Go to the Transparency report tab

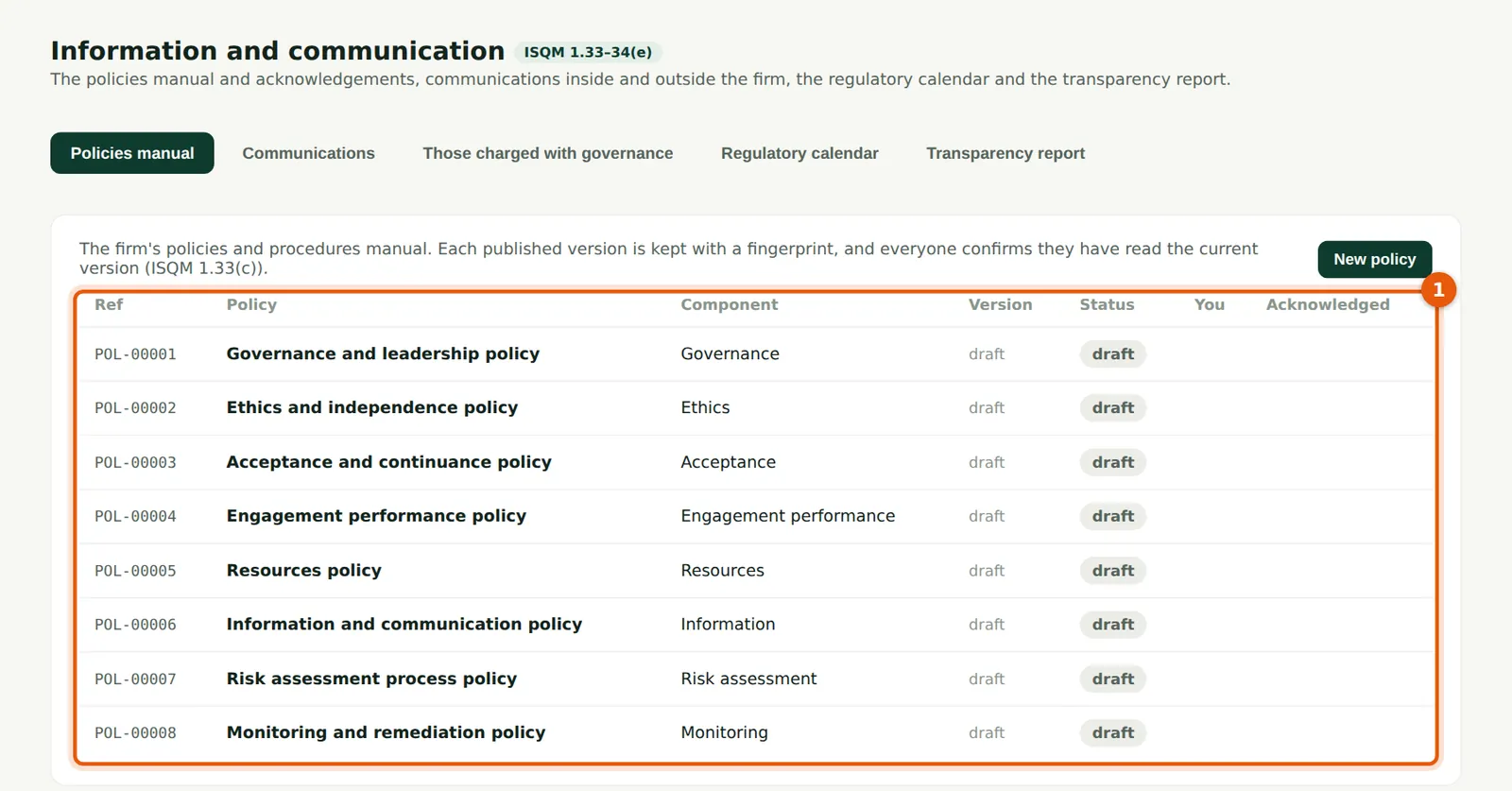1005,153
